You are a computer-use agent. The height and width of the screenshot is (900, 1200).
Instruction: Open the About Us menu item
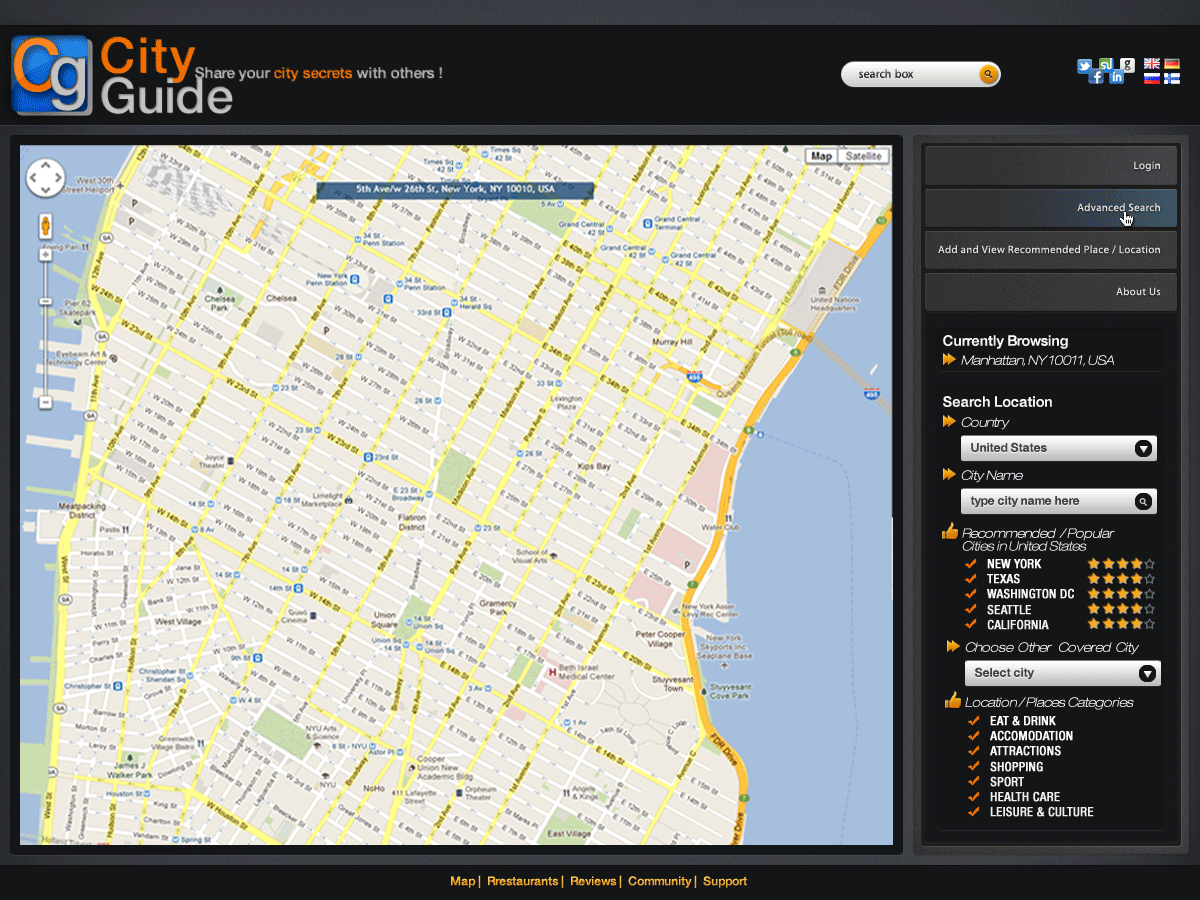click(1051, 292)
